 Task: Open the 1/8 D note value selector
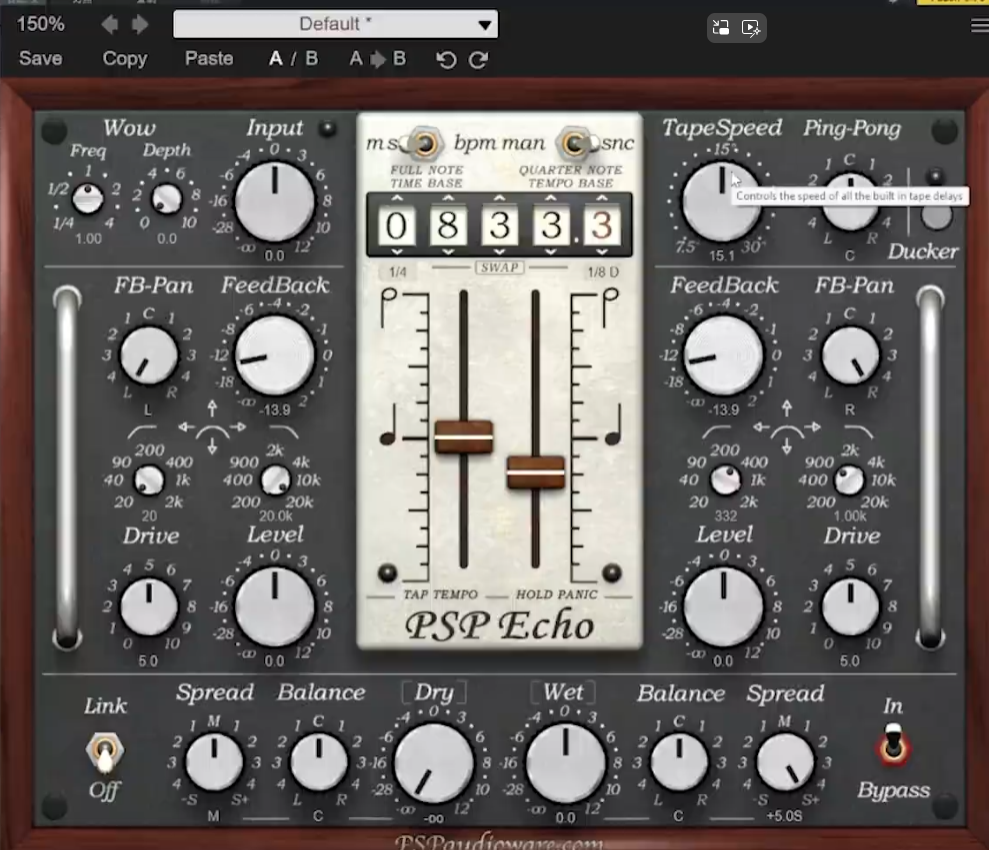click(603, 272)
